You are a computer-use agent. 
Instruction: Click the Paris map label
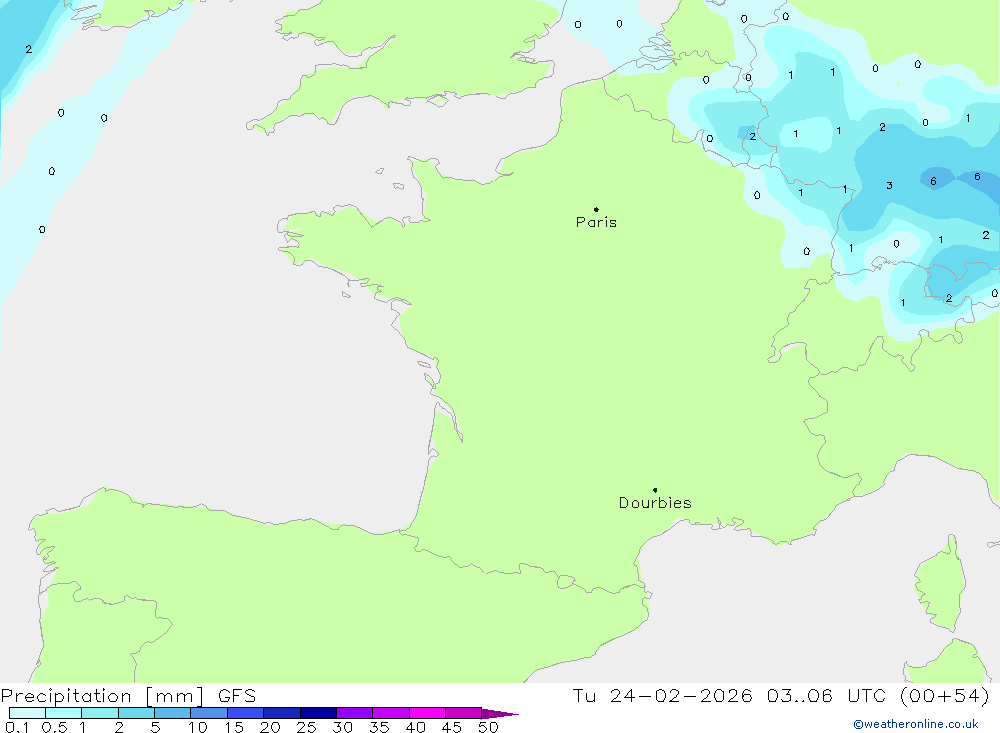(596, 222)
